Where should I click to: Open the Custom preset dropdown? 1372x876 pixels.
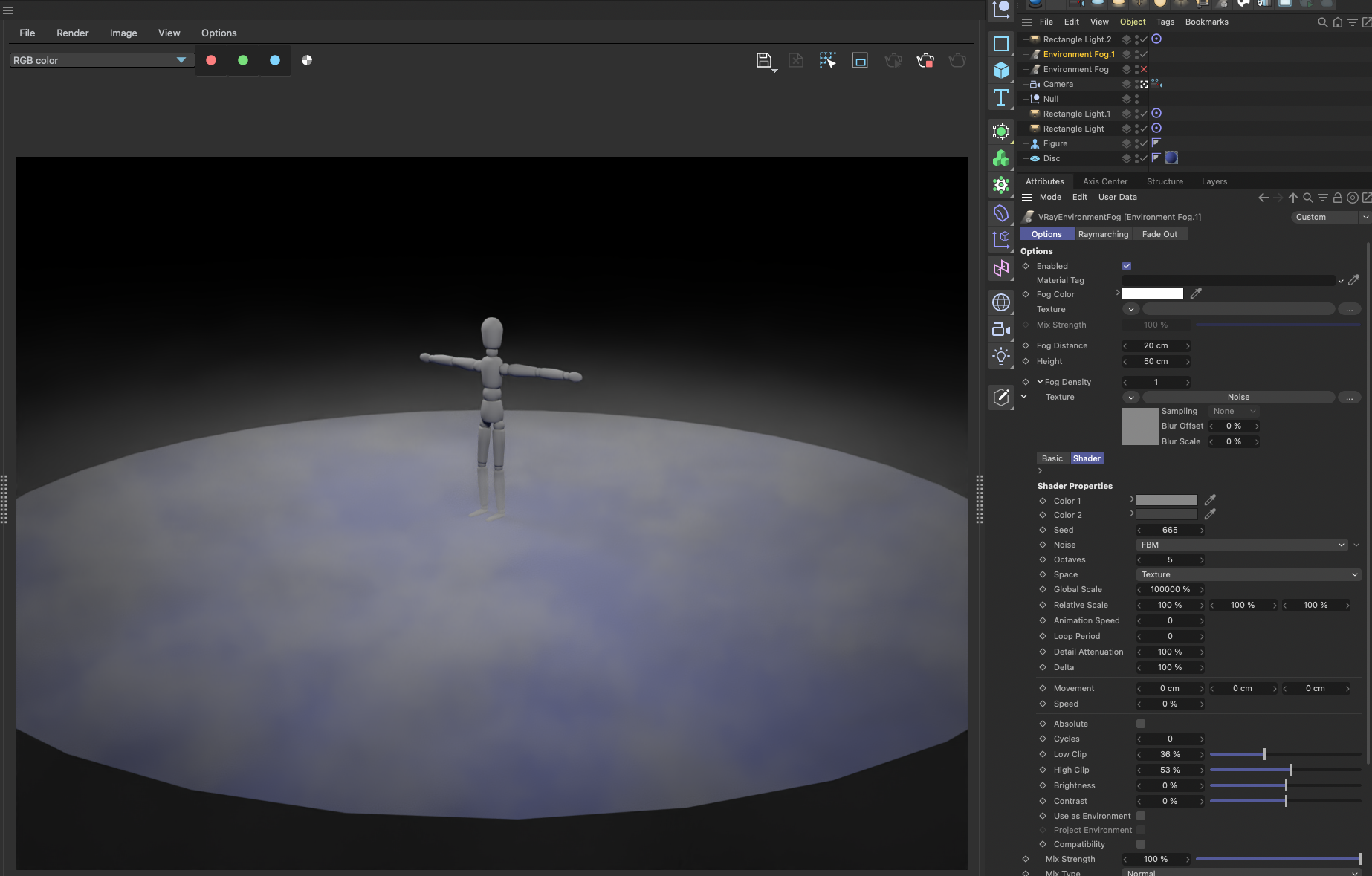(x=1331, y=217)
